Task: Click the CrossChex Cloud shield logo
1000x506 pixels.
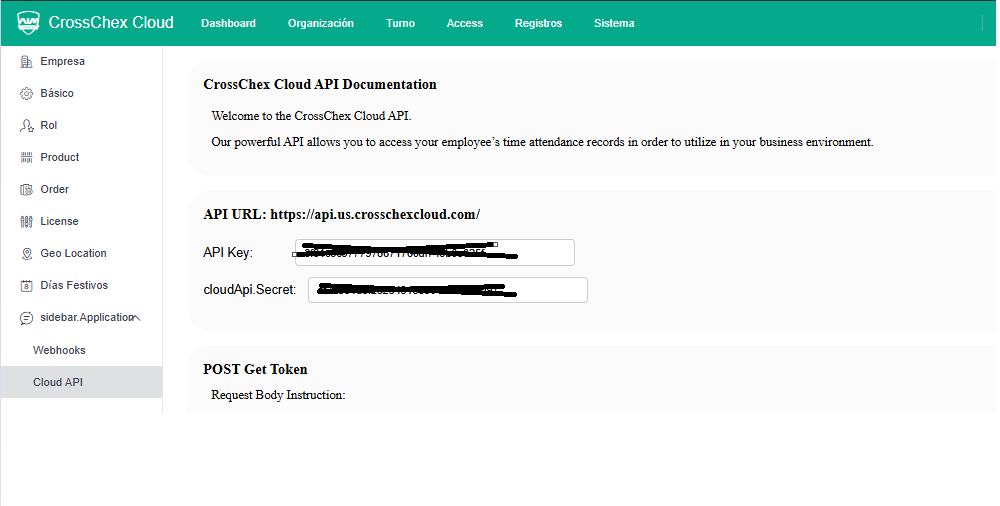Action: [x=28, y=22]
